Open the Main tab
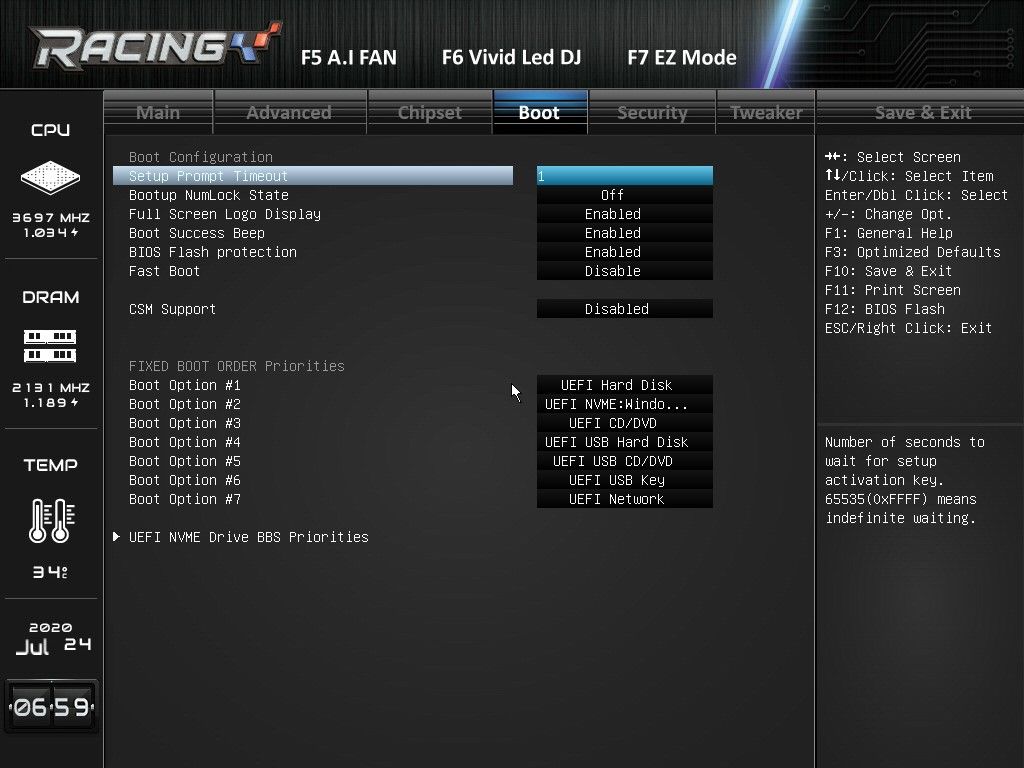1024x768 pixels. click(158, 112)
